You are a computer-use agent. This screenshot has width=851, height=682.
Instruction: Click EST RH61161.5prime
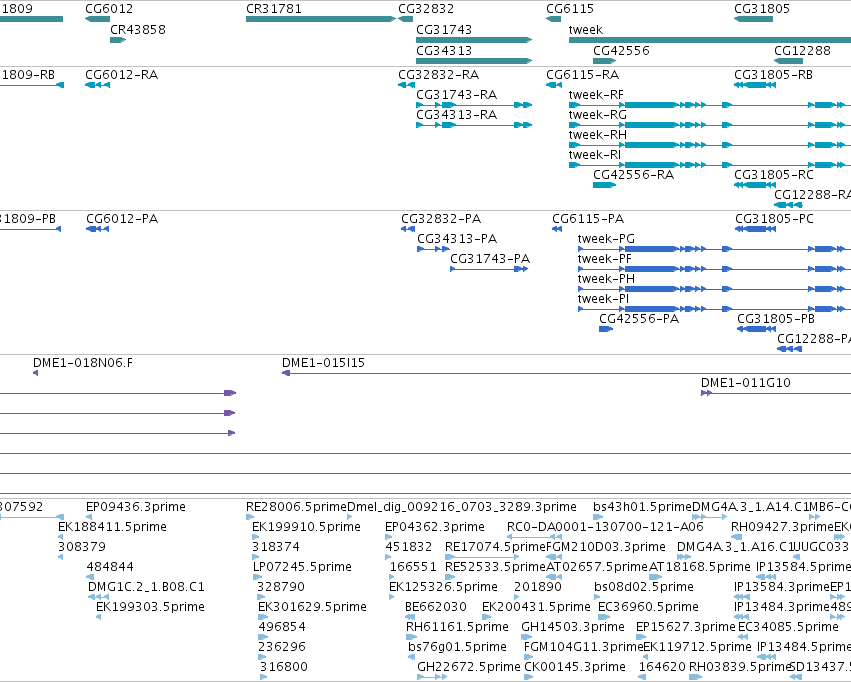coord(410,637)
